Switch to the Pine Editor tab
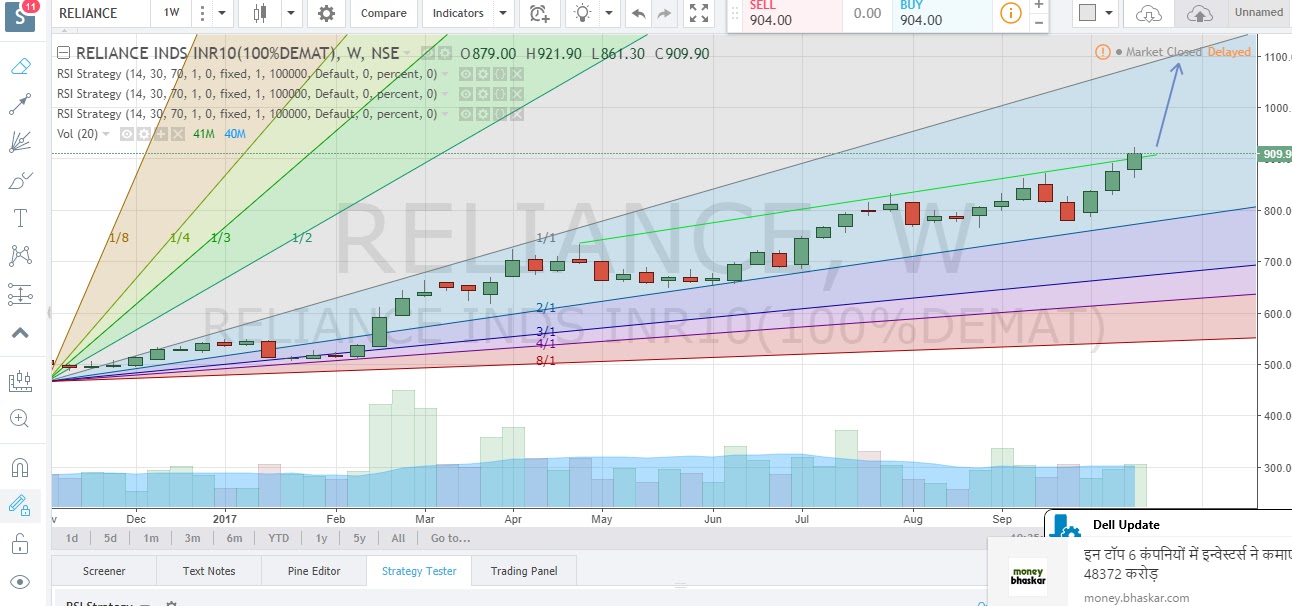Viewport: 1292px width, 606px height. (x=315, y=570)
